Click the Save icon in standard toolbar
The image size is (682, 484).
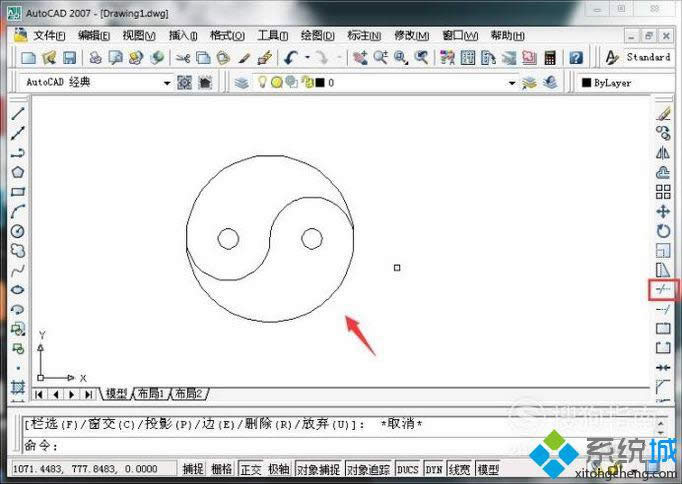coord(69,58)
